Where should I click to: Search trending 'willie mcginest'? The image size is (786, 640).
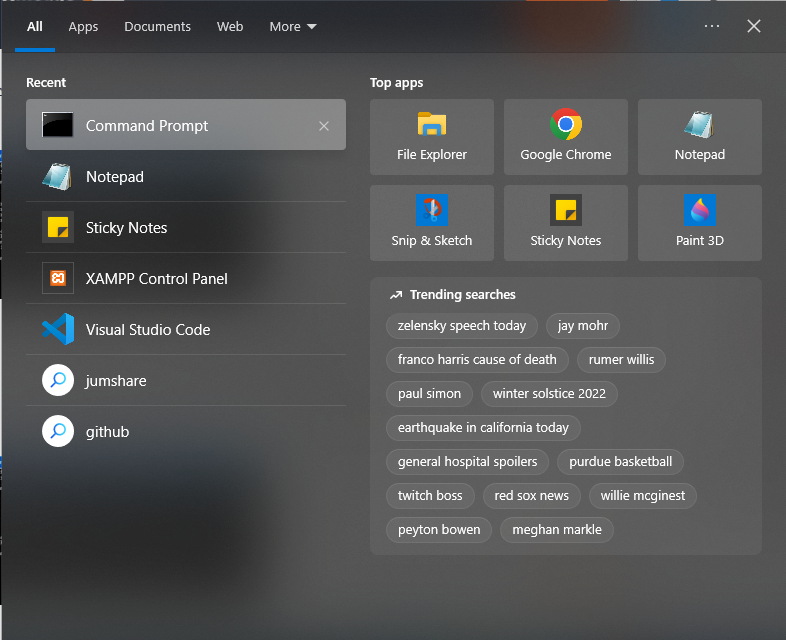pyautogui.click(x=643, y=496)
